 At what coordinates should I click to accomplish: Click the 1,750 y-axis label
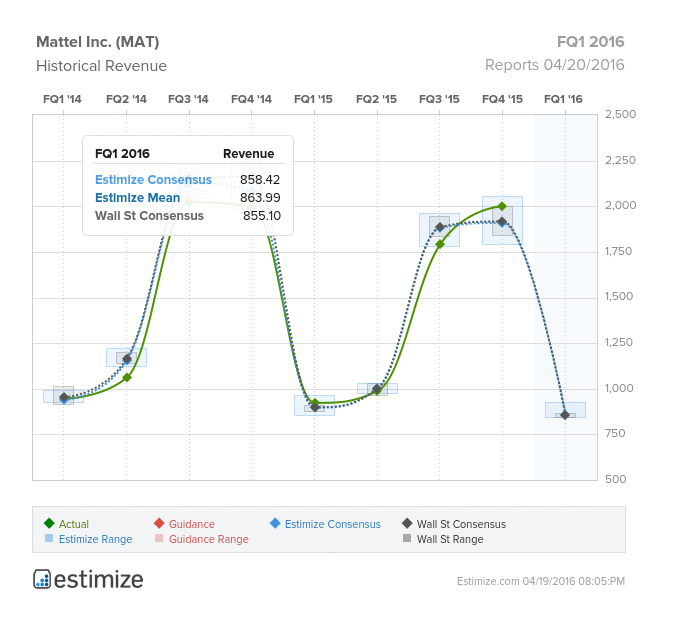tap(619, 251)
